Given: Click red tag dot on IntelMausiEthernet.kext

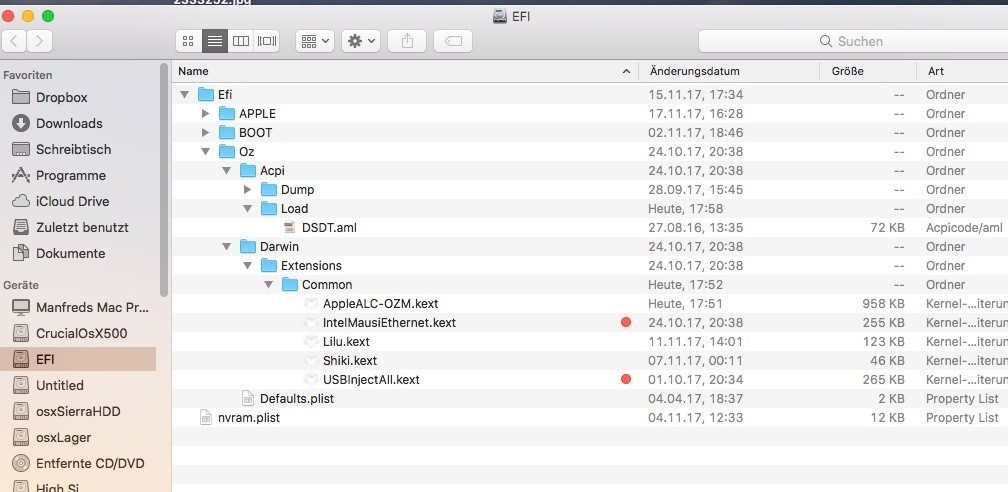Looking at the screenshot, I should [x=626, y=322].
